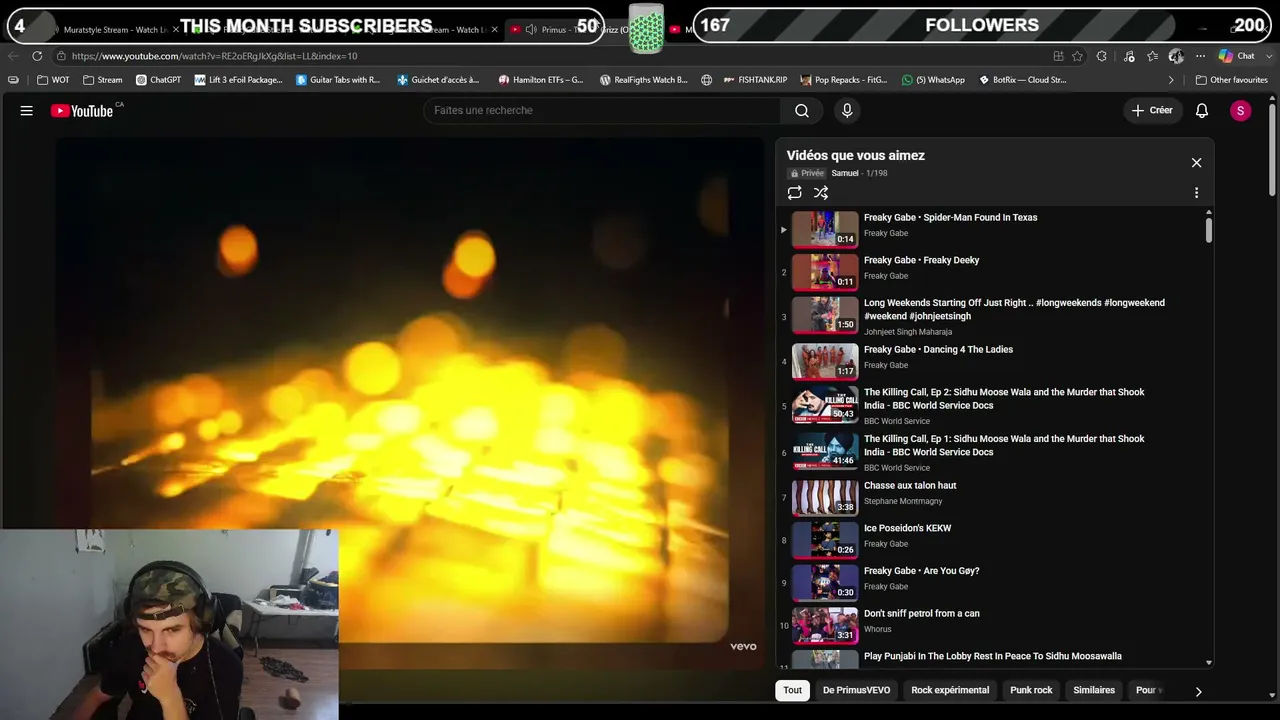
Task: Open the 'Guichet d'accès à...' bookmark
Action: 438,80
